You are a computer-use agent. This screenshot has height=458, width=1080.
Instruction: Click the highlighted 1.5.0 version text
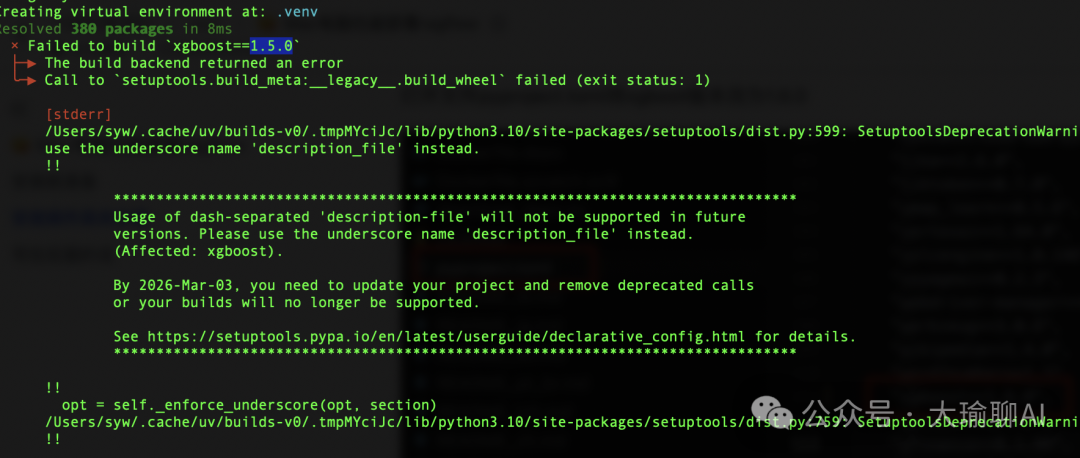[x=271, y=46]
